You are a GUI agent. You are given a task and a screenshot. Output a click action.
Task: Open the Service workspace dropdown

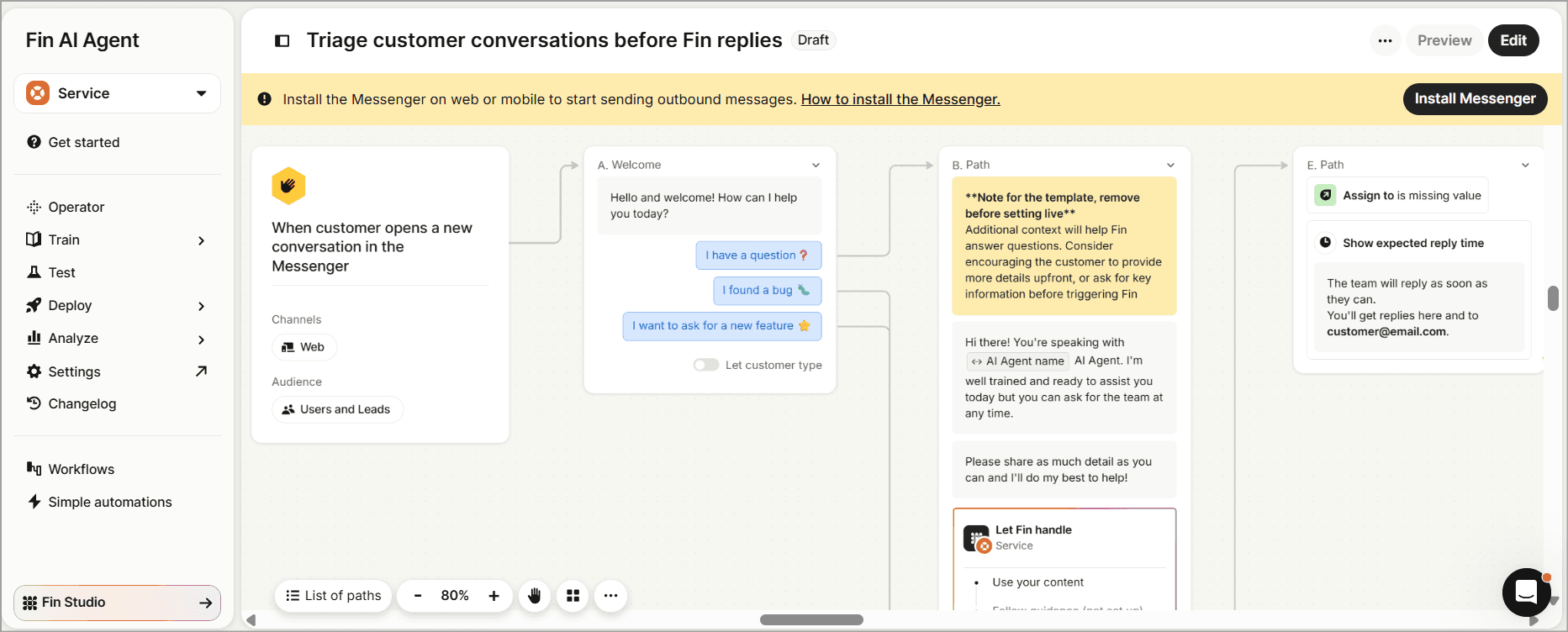[x=117, y=93]
